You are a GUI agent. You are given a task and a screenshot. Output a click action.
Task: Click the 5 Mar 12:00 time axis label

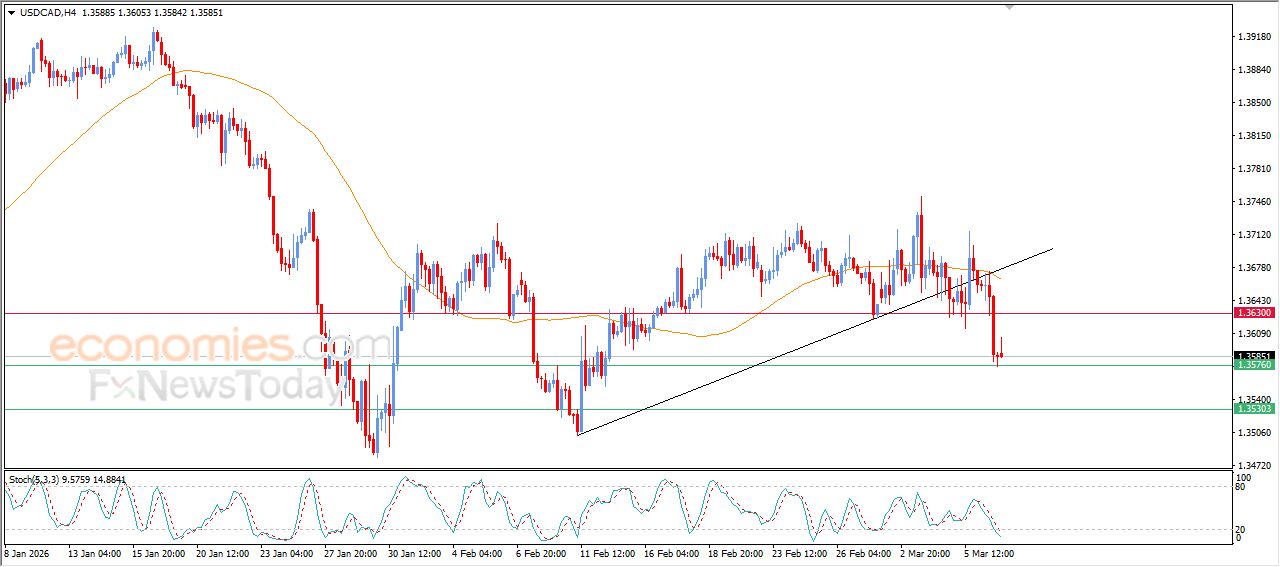990,552
